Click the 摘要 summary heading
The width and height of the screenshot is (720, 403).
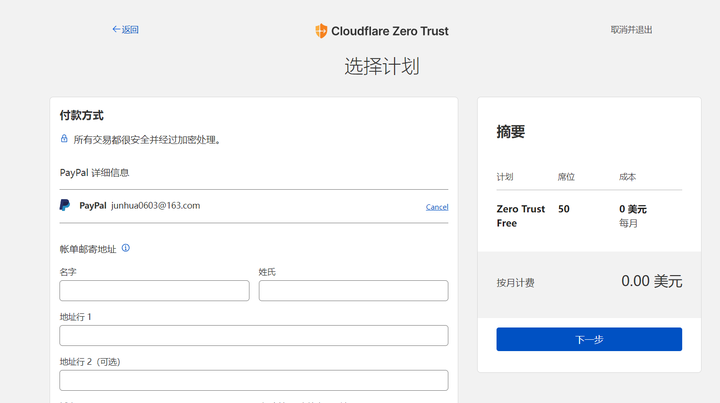point(511,132)
